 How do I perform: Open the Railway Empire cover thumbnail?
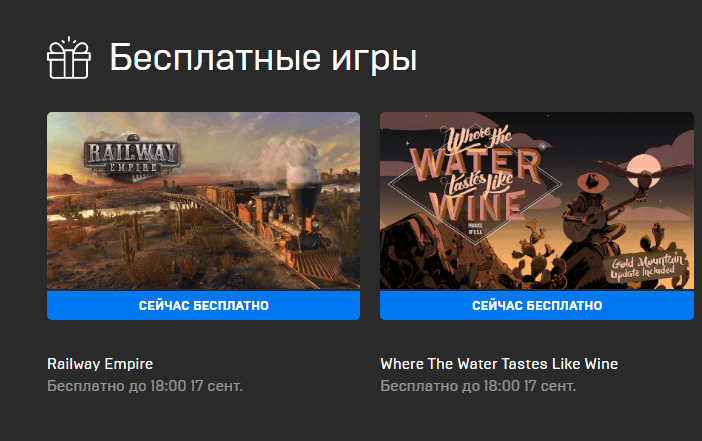[203, 201]
